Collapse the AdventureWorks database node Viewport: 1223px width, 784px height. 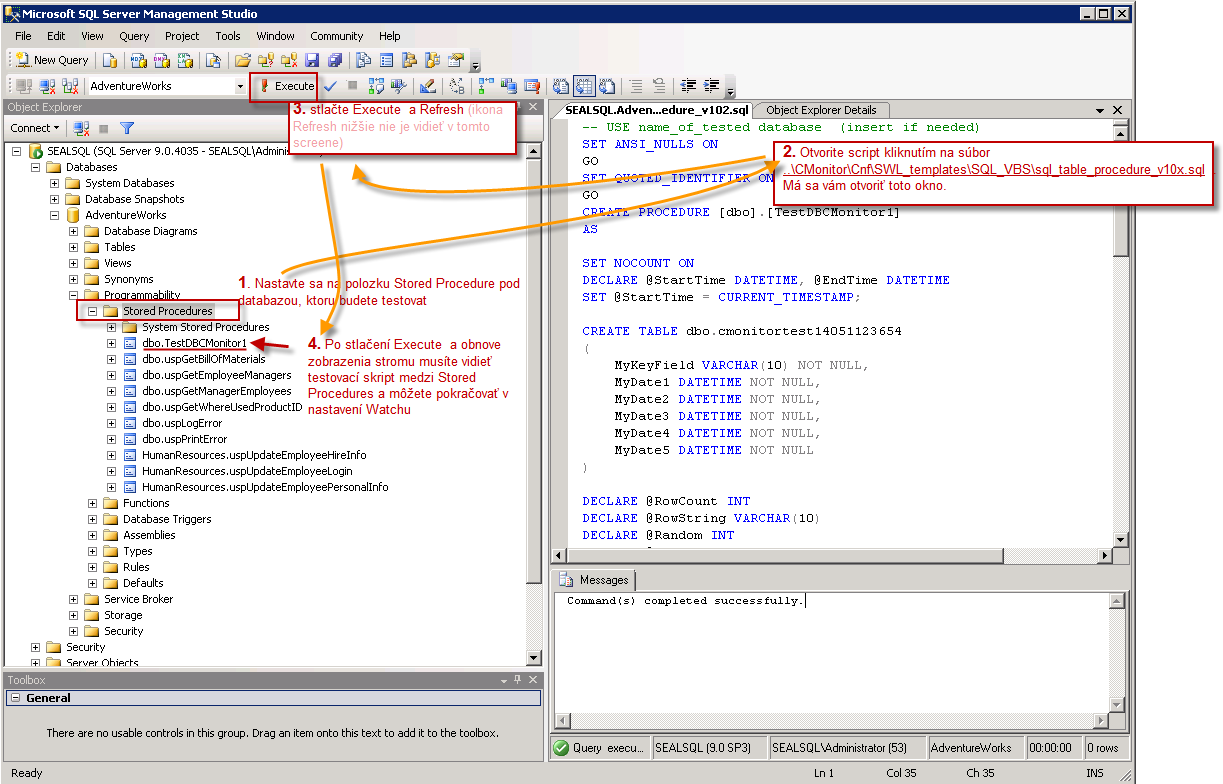[55, 215]
